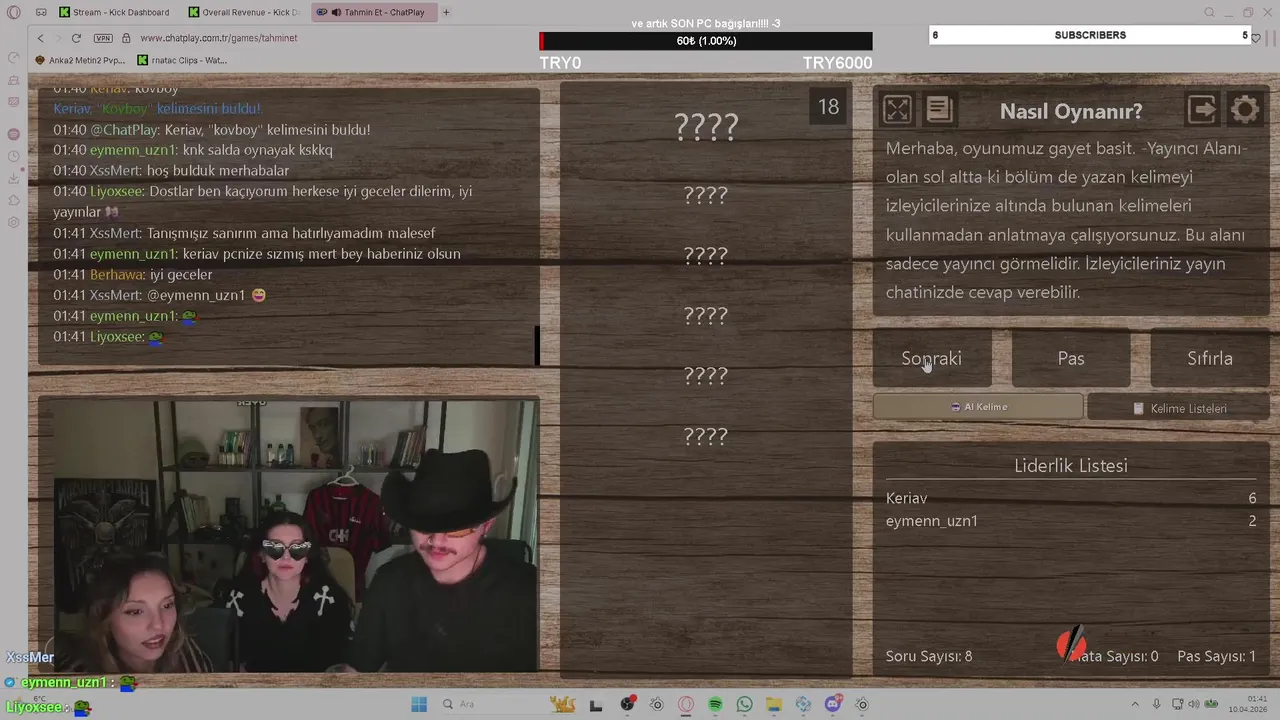Click the chatplay.com.tr address bar
Image resolution: width=1280 pixels, height=720 pixels.
[x=219, y=38]
